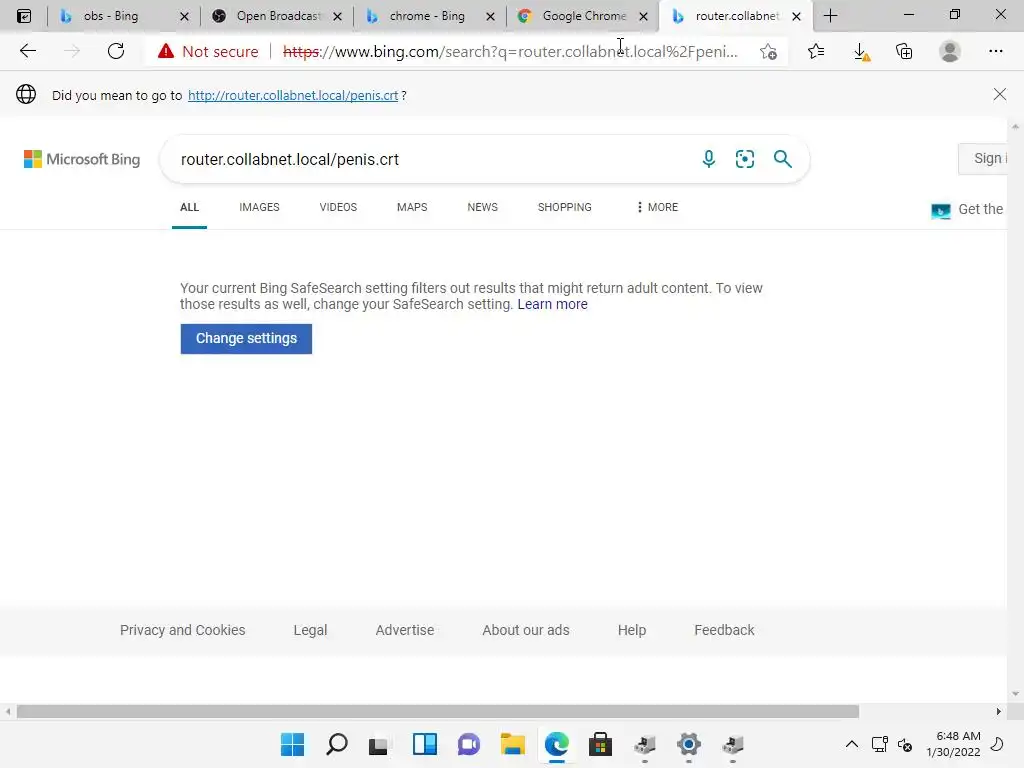Select the SHOPPING results tab
This screenshot has height=768, width=1024.
coord(565,207)
